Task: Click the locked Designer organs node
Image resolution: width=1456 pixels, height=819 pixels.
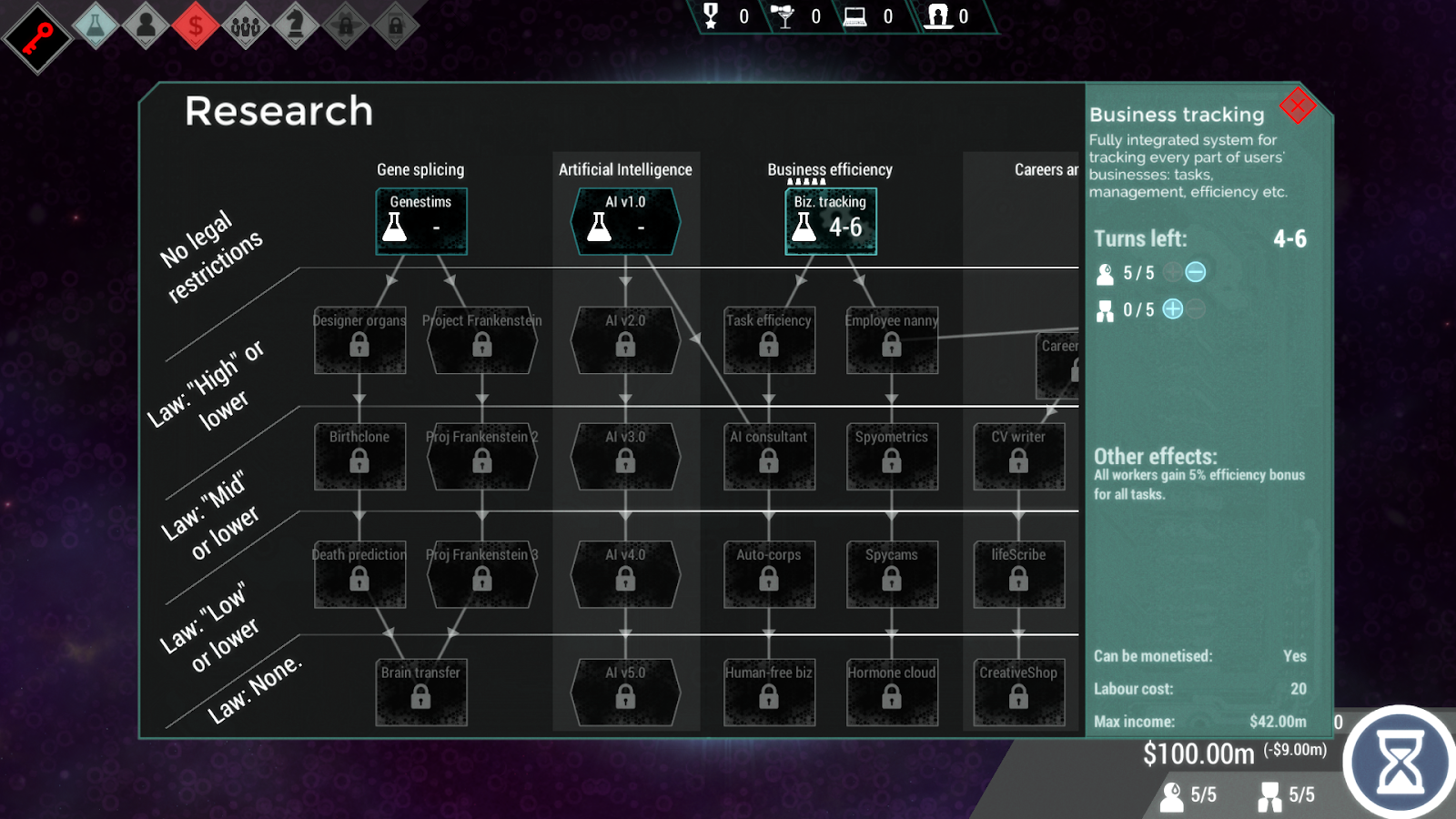Action: pyautogui.click(x=359, y=339)
